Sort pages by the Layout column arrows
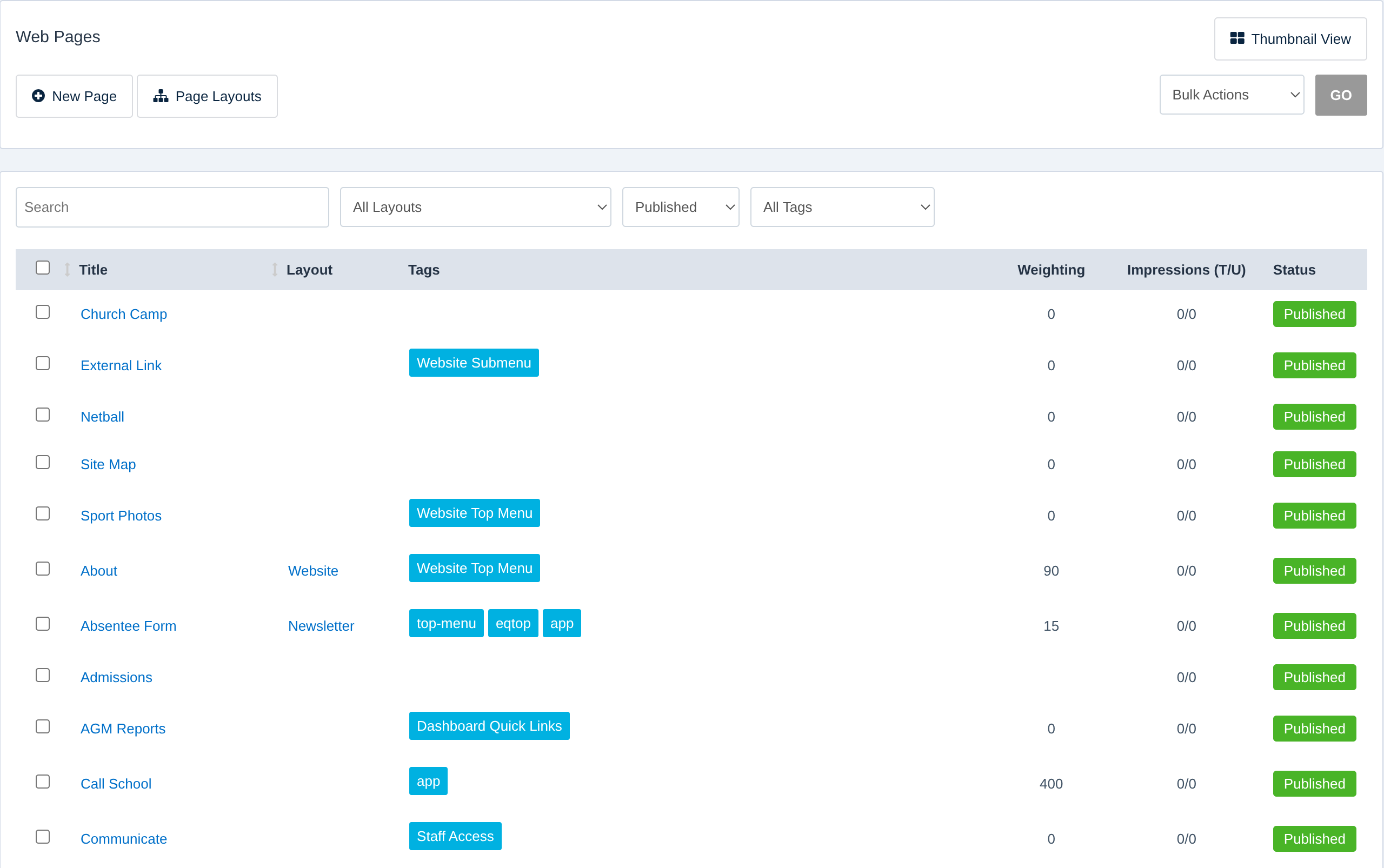The height and width of the screenshot is (868, 1384). coord(275,270)
